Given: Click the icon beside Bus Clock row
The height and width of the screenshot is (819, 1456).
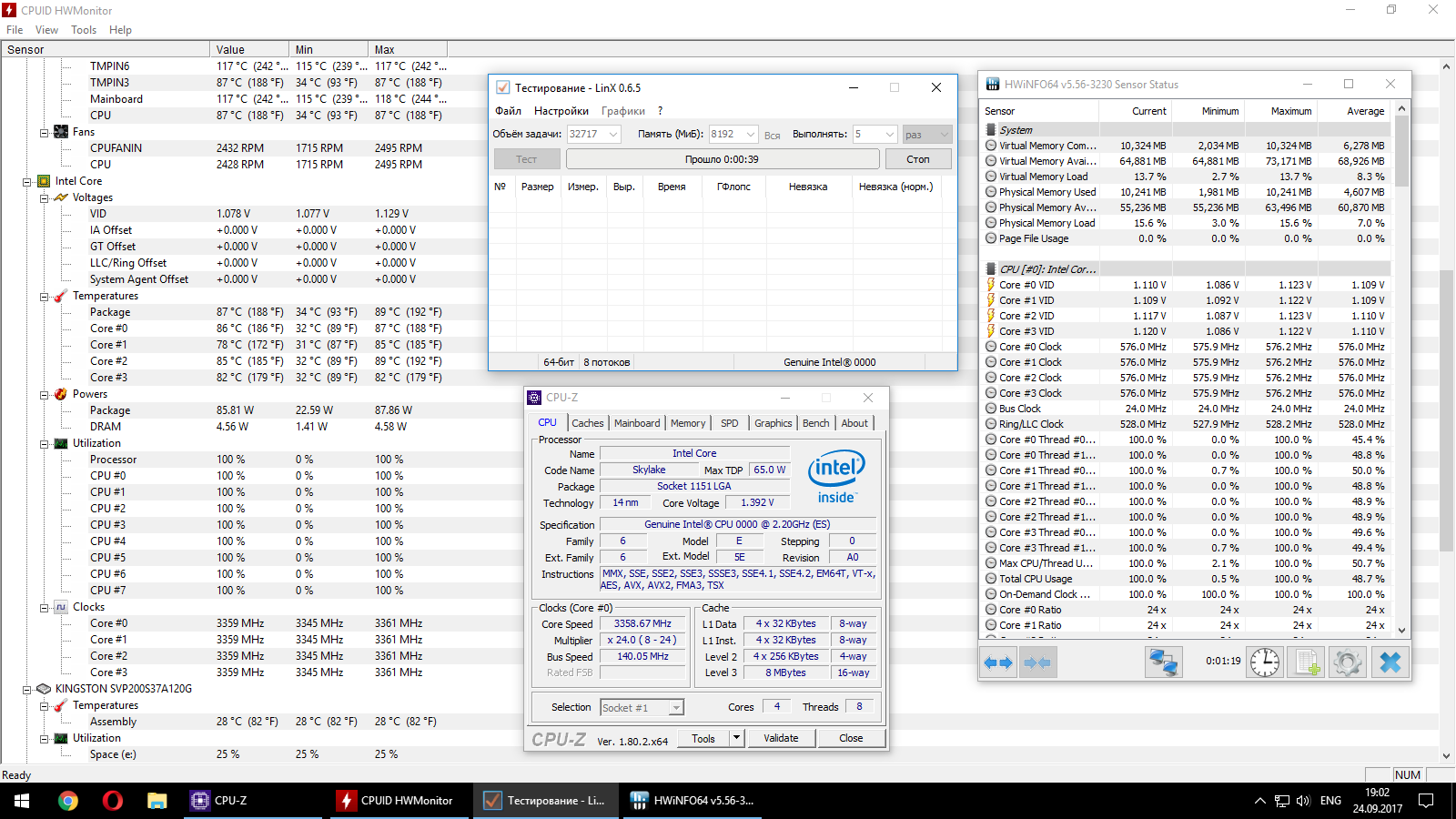Looking at the screenshot, I should 991,409.
